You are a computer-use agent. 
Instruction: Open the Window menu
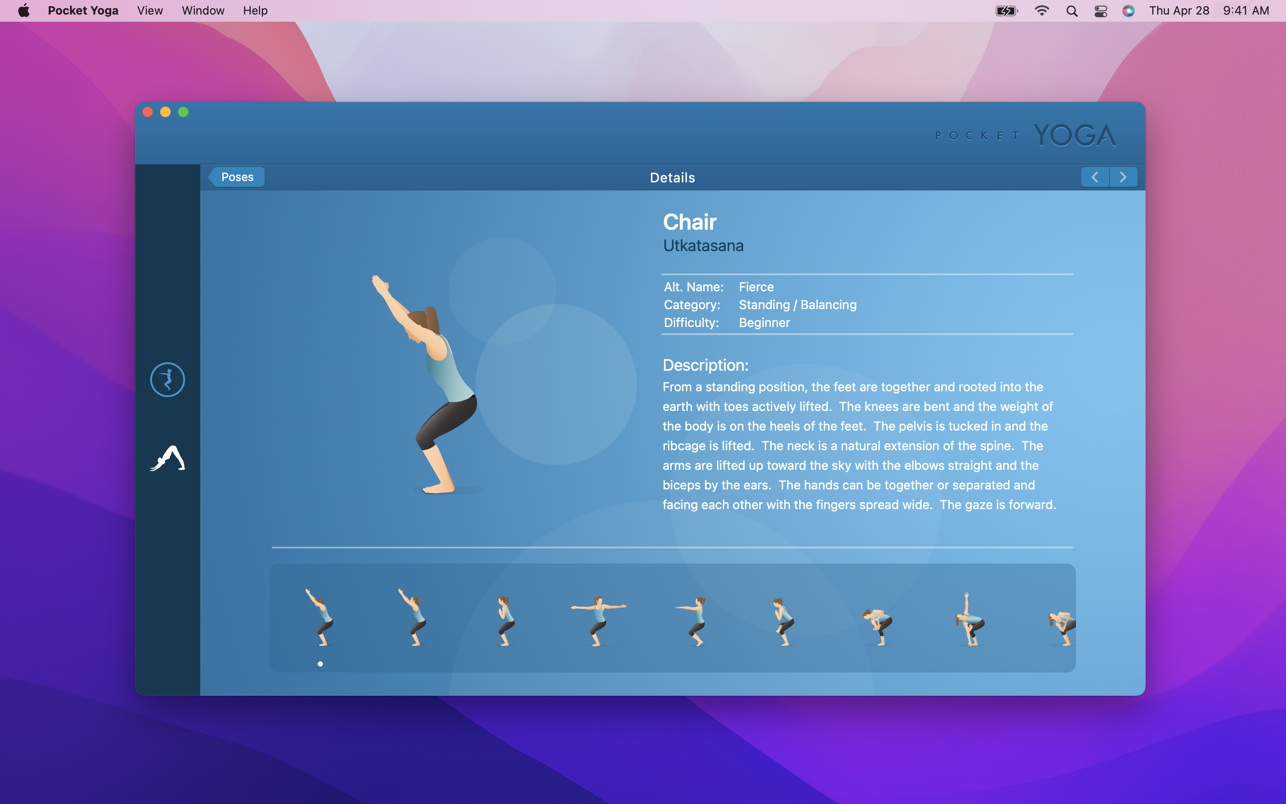[203, 11]
